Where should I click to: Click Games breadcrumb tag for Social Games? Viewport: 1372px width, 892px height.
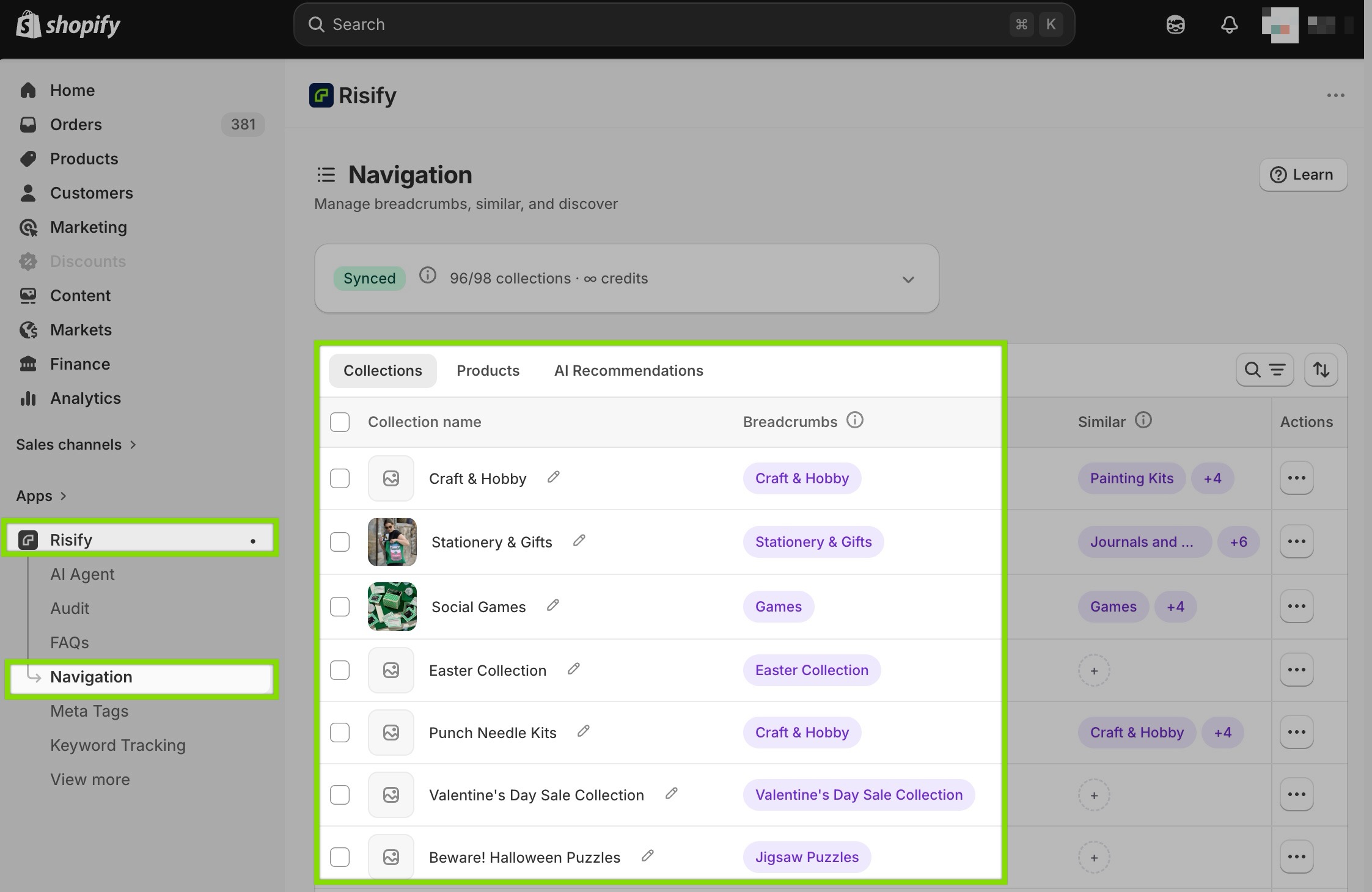[x=778, y=607]
